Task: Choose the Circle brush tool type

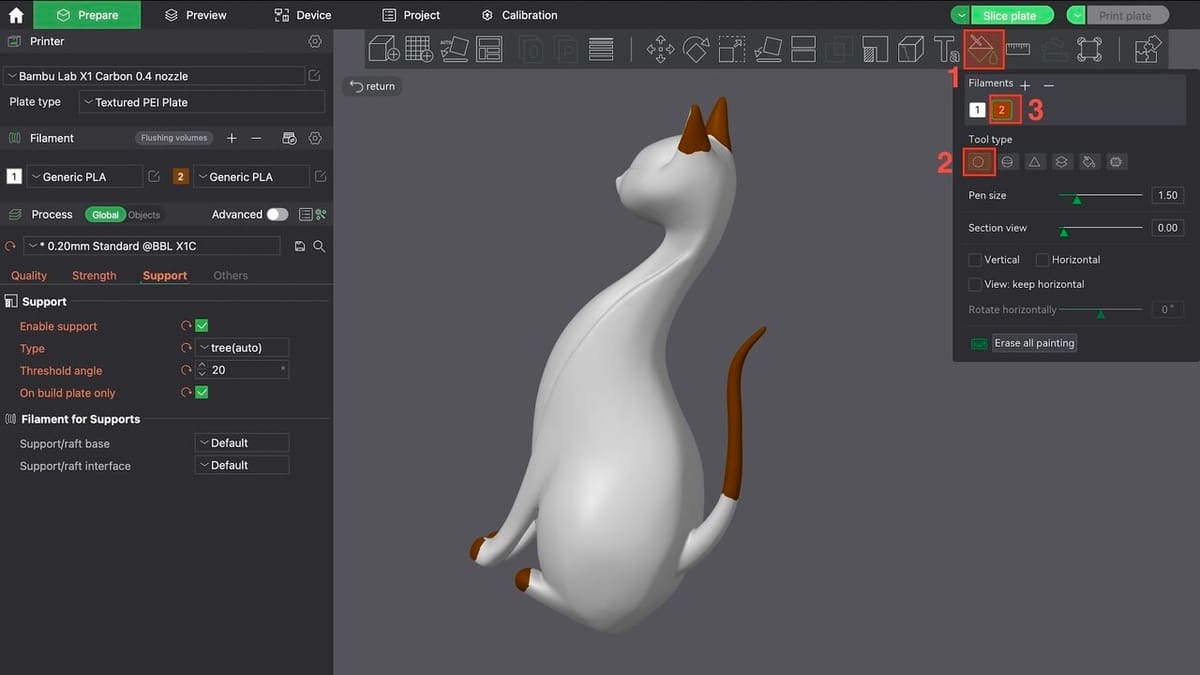Action: point(979,161)
